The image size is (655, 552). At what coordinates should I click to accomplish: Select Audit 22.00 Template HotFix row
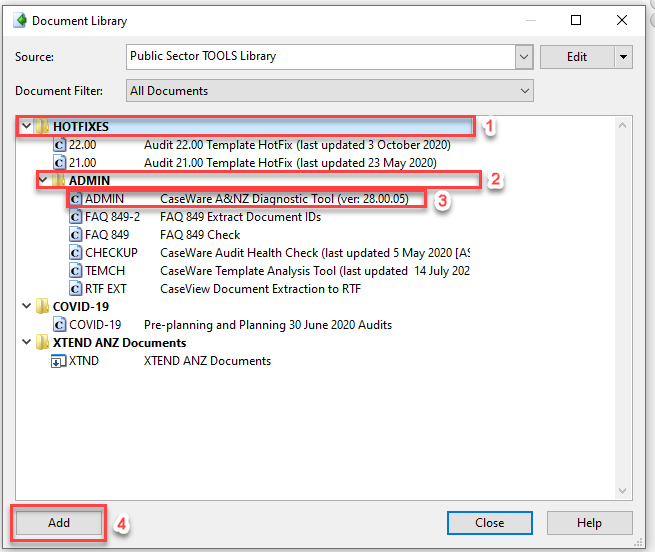pyautogui.click(x=252, y=145)
